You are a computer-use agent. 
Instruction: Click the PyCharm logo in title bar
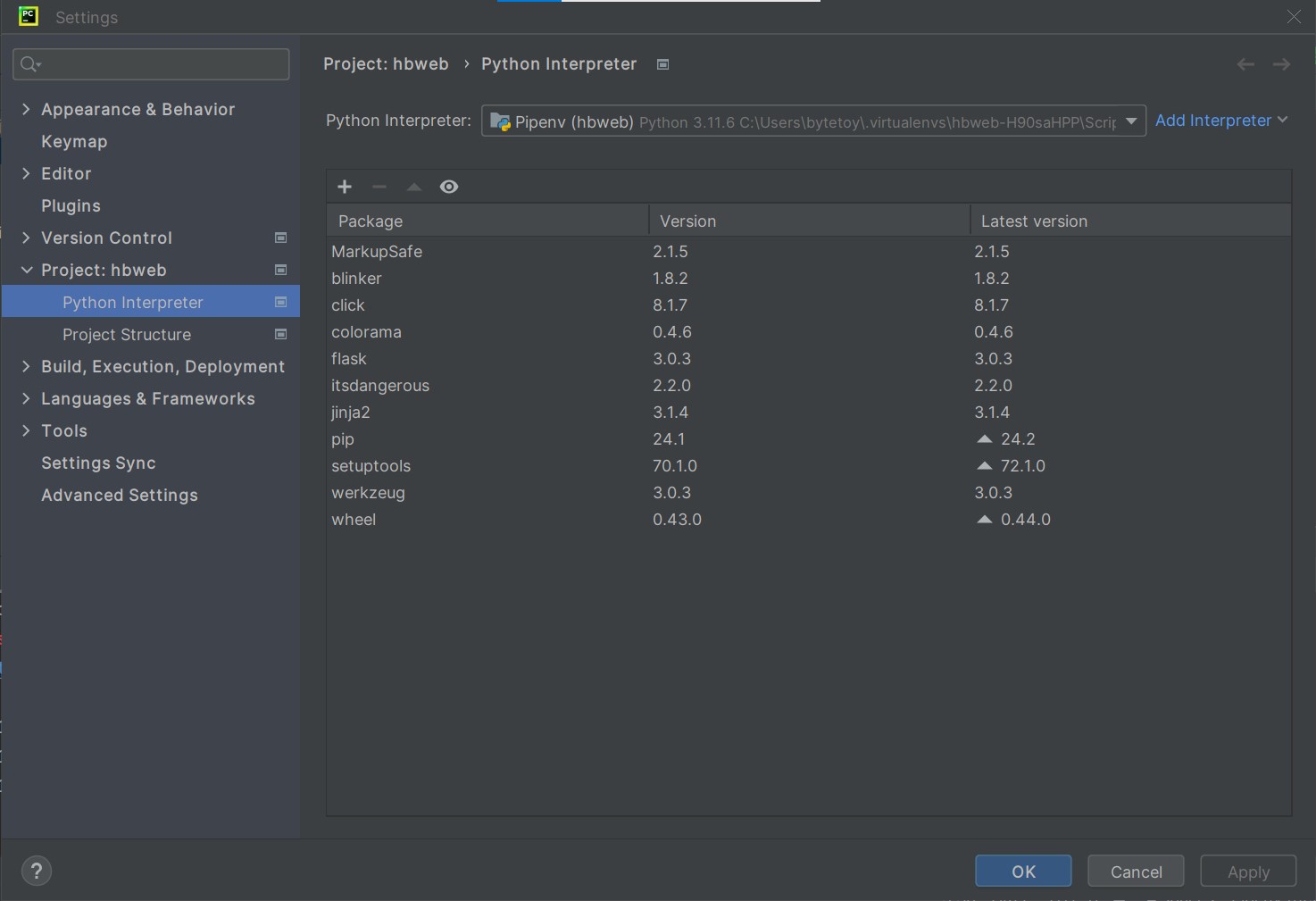point(29,16)
